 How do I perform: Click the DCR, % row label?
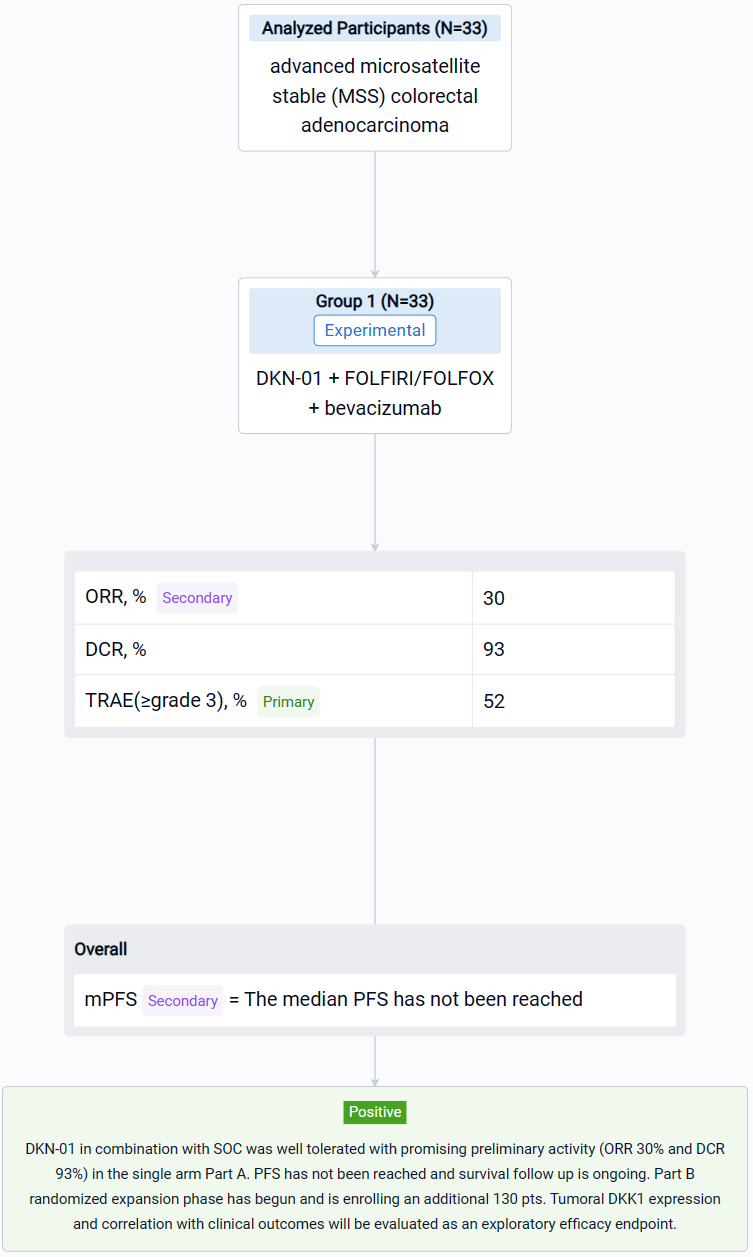116,649
